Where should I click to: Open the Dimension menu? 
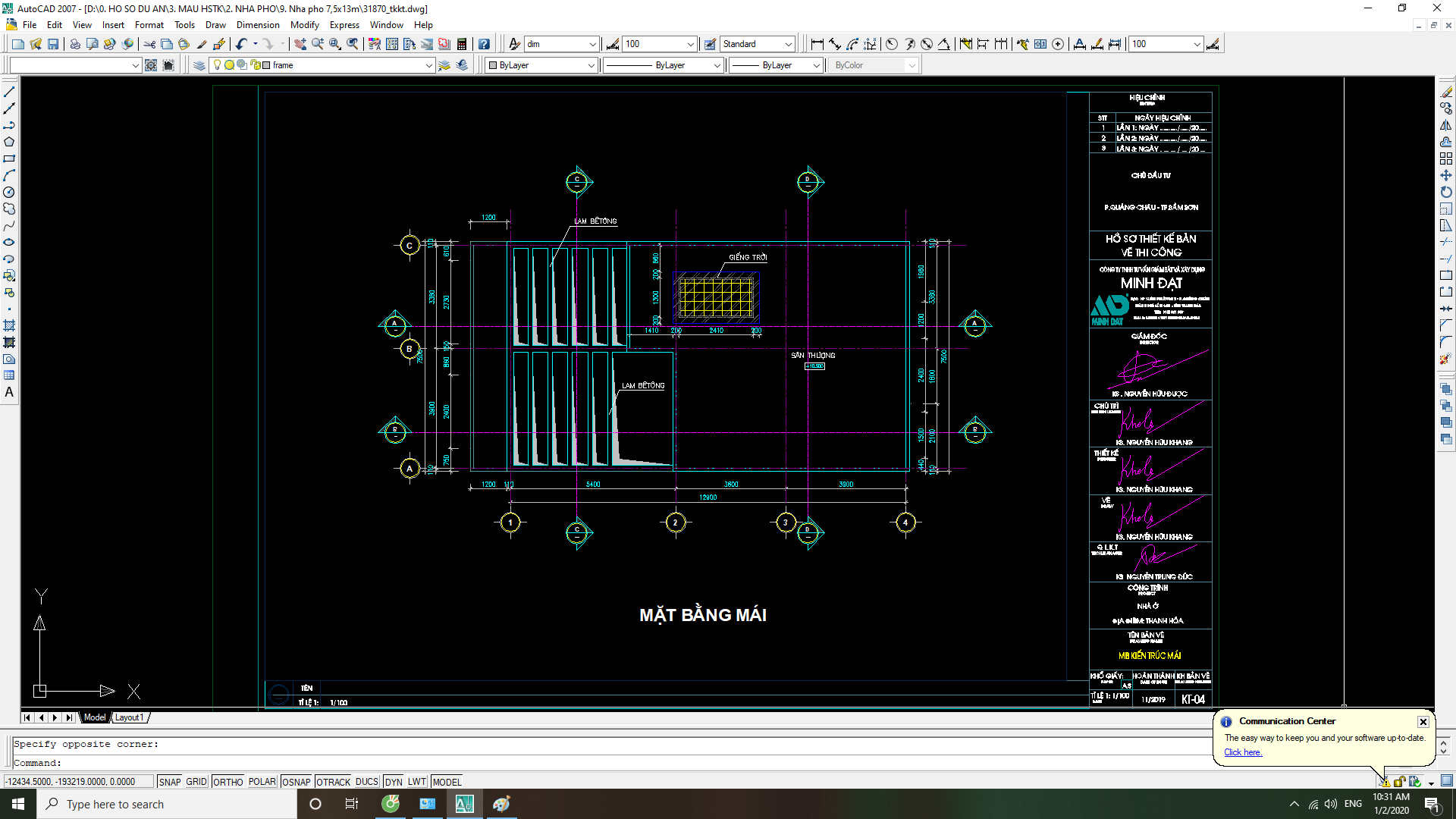coord(258,25)
